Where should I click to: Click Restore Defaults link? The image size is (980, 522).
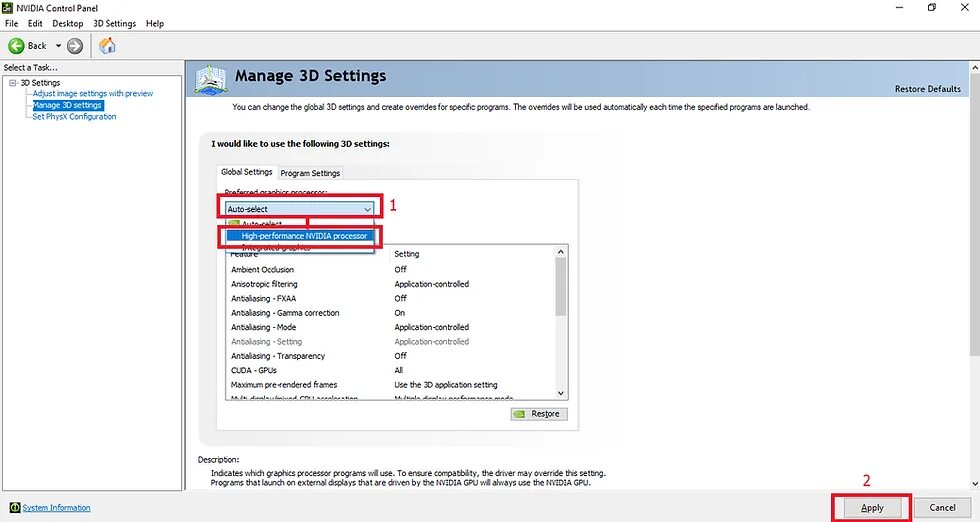coord(928,89)
